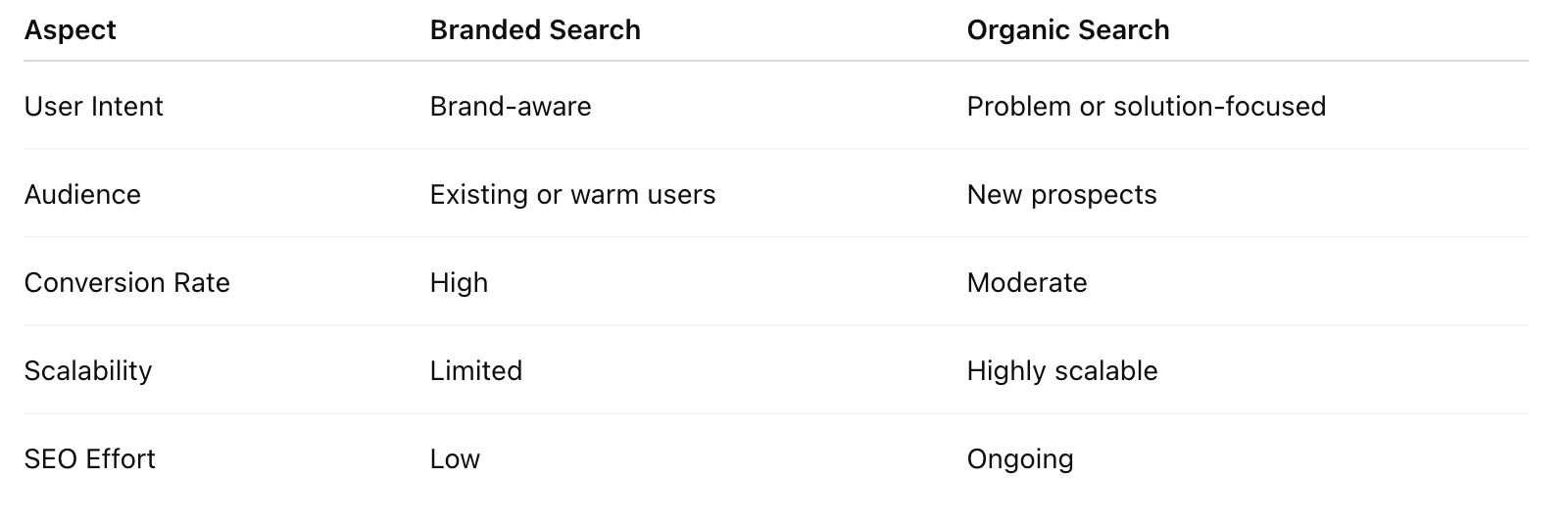Select the Ongoing cell
Viewport: 1568px width, 525px height.
(x=1019, y=458)
